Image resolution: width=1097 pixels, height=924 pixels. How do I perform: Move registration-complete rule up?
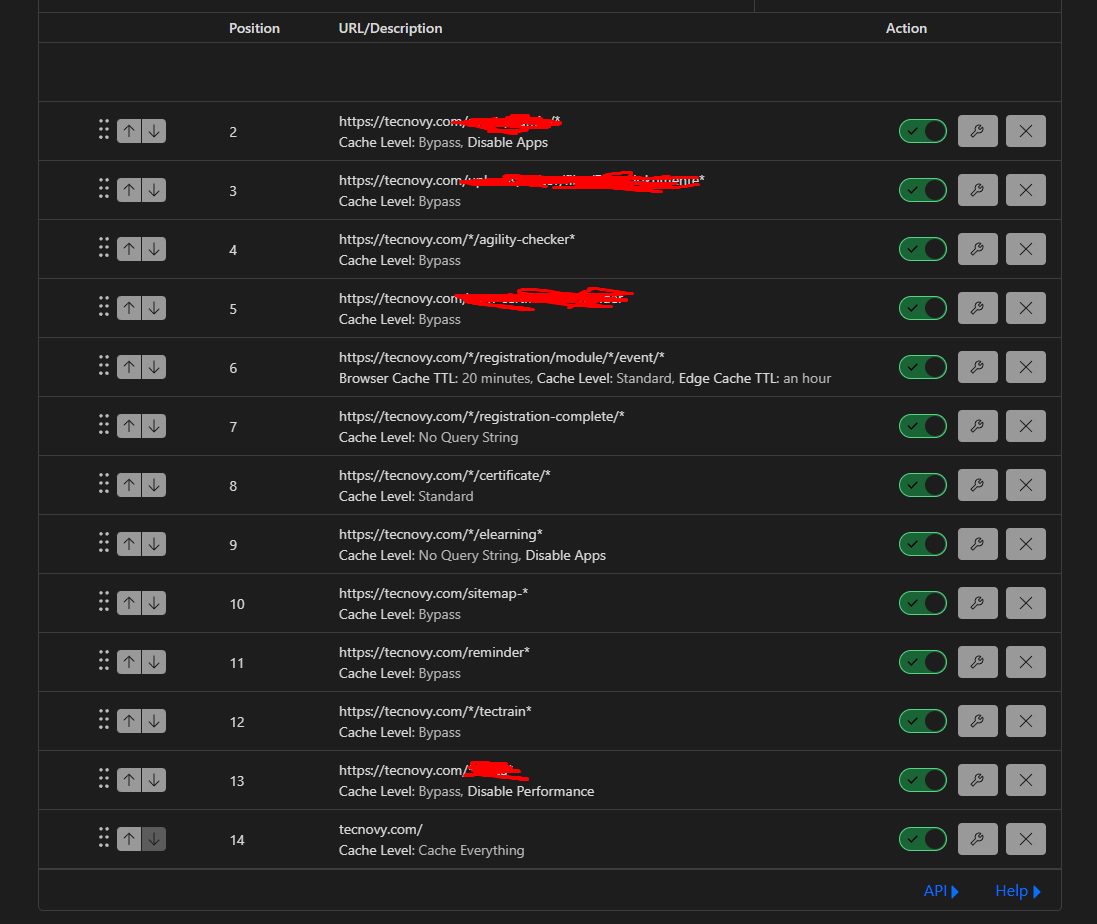click(x=129, y=426)
